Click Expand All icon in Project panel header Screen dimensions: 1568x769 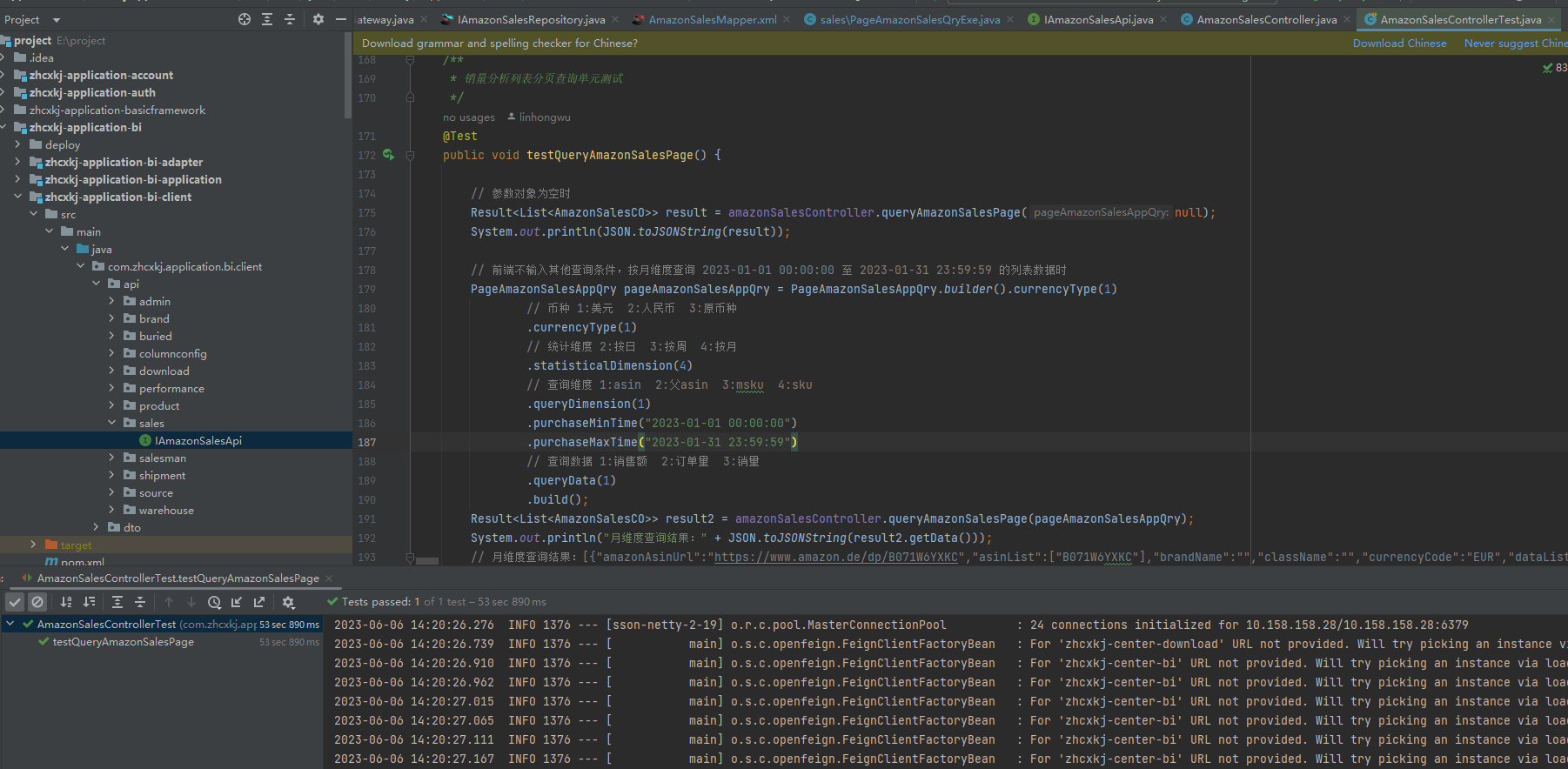[x=267, y=19]
